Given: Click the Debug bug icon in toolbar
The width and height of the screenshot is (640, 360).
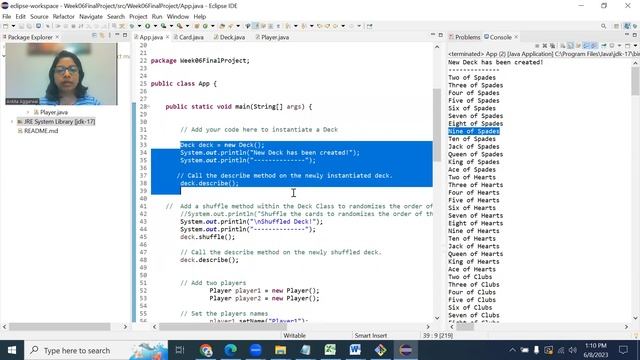Looking at the screenshot, I should 131,26.
